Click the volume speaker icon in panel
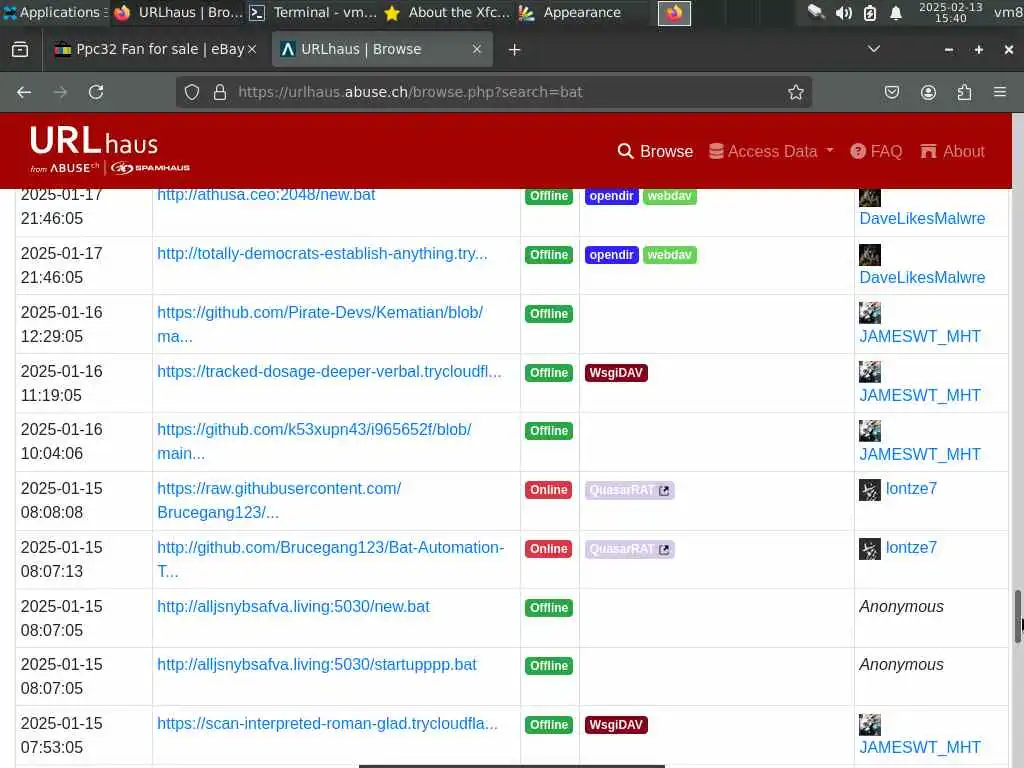Image resolution: width=1024 pixels, height=768 pixels. tap(844, 12)
